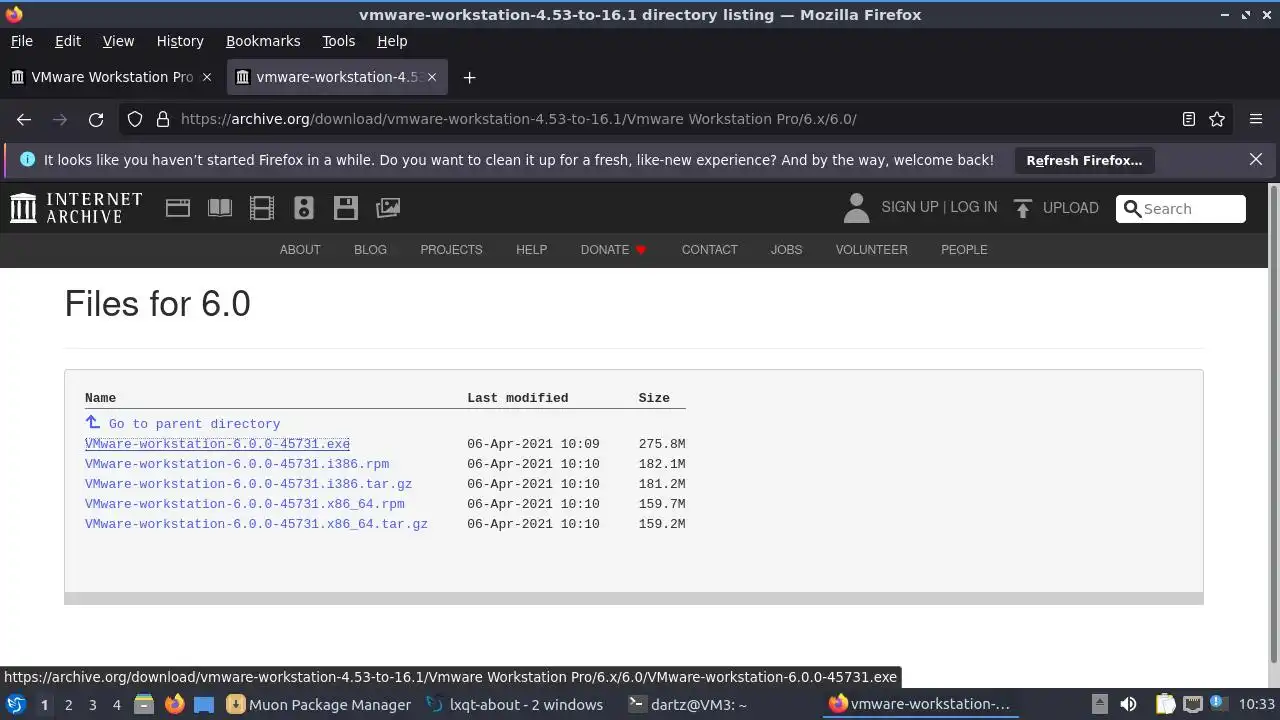
Task: Click the clipboard tray icon
Action: coord(1165,704)
